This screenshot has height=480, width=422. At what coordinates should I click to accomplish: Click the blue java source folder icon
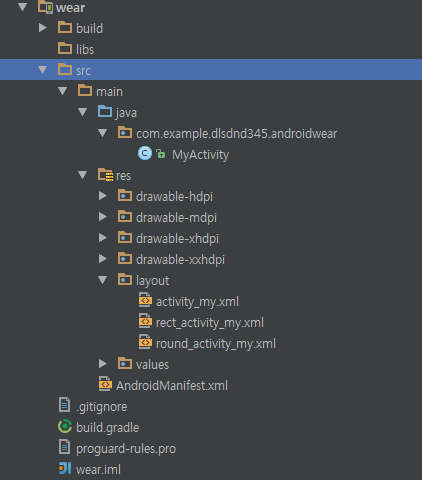click(105, 111)
